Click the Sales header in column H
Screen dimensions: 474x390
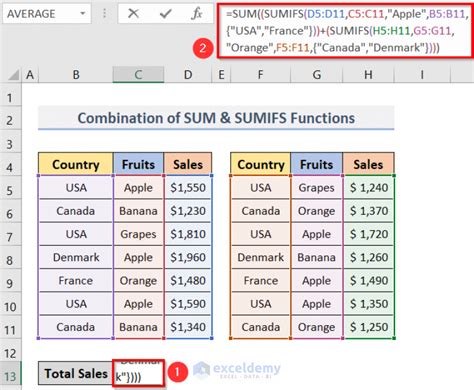click(368, 164)
